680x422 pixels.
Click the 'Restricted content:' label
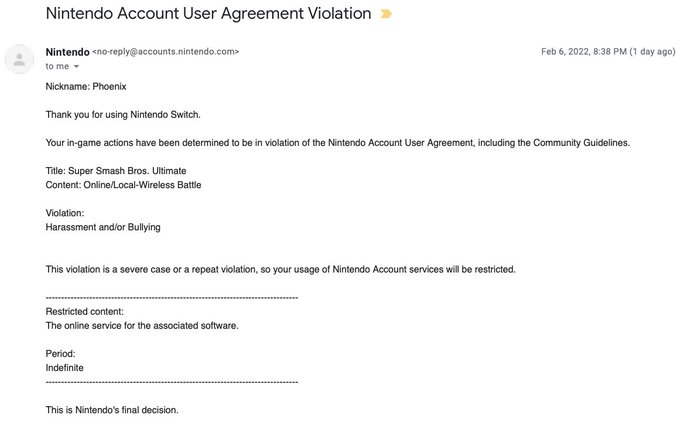click(x=85, y=311)
